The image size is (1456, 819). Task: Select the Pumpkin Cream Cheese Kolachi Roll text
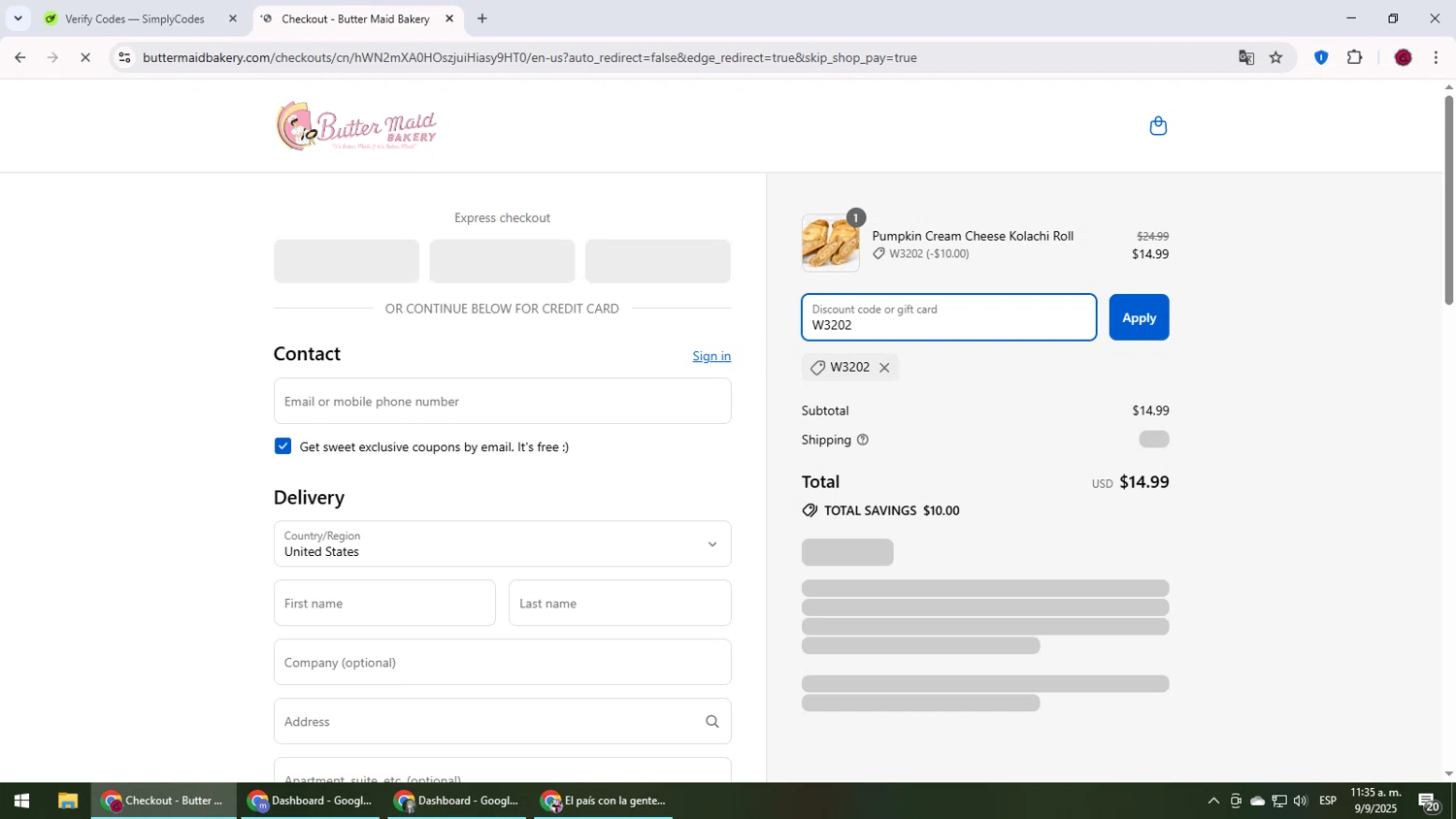[973, 236]
